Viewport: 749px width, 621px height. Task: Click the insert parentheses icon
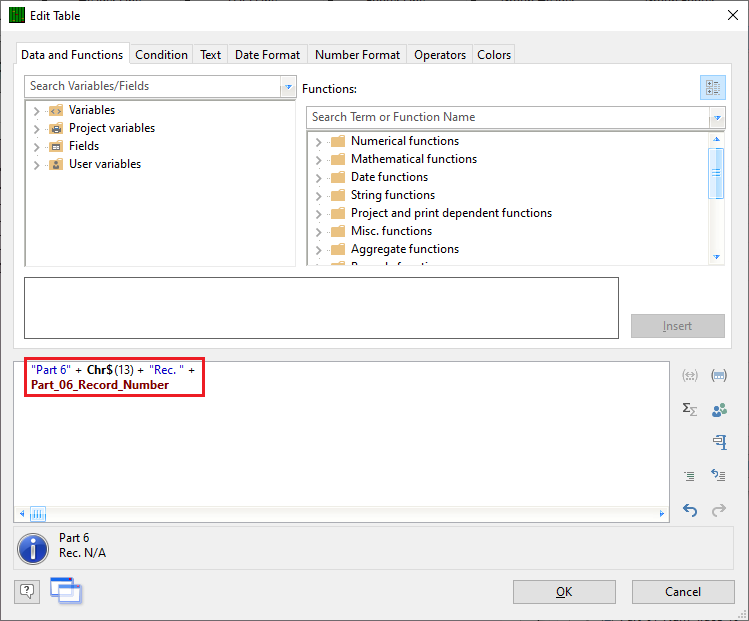coord(719,375)
